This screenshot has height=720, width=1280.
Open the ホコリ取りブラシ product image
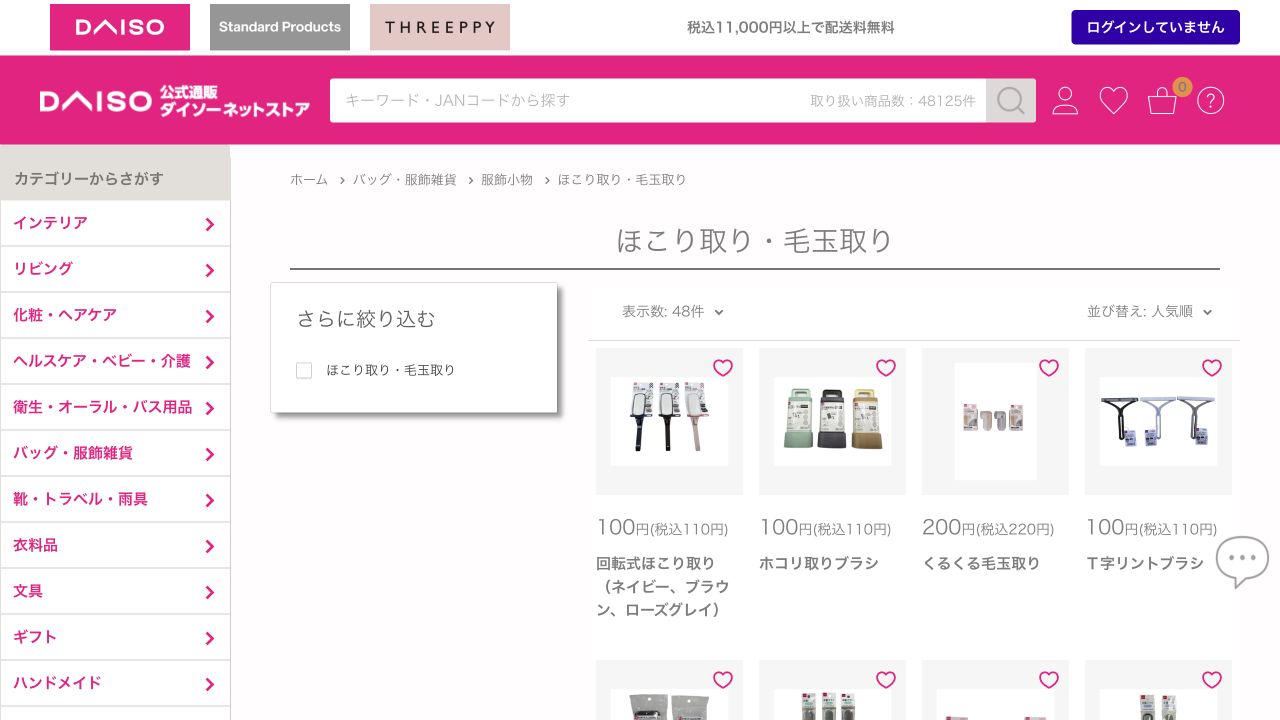point(832,421)
